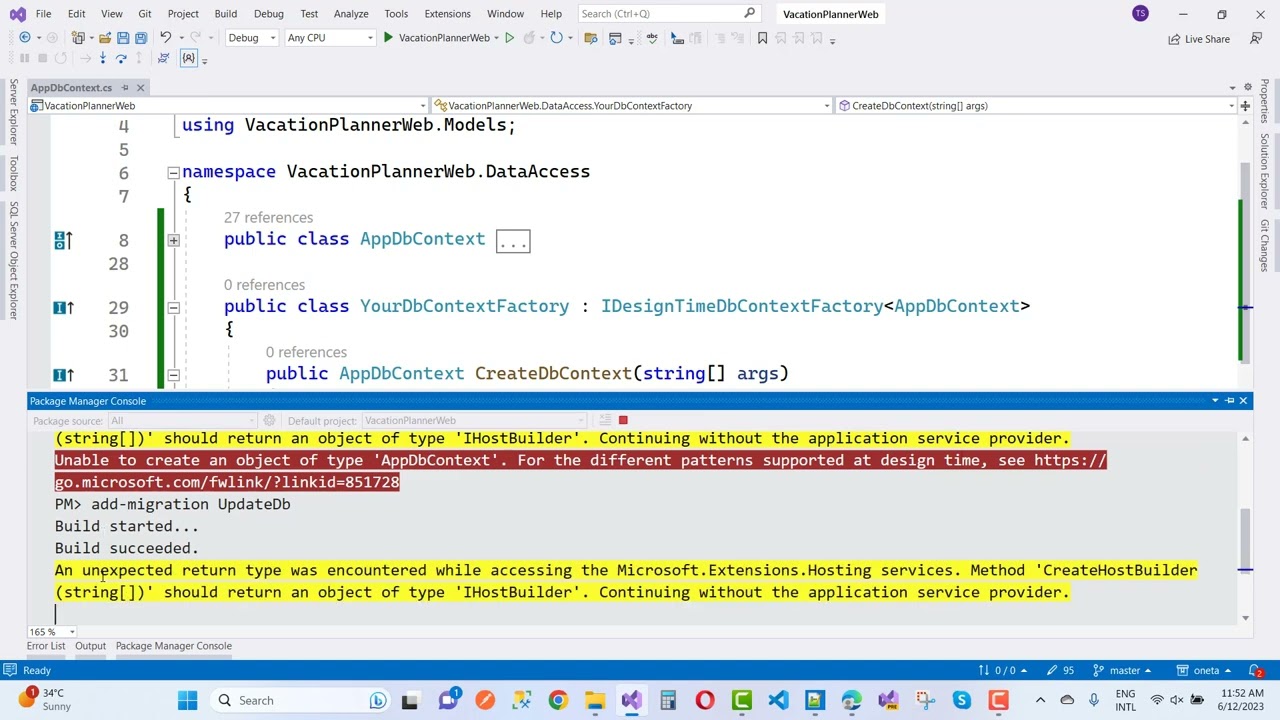Click the Package Manager Console vertical scrollbar thumb

(1245, 539)
